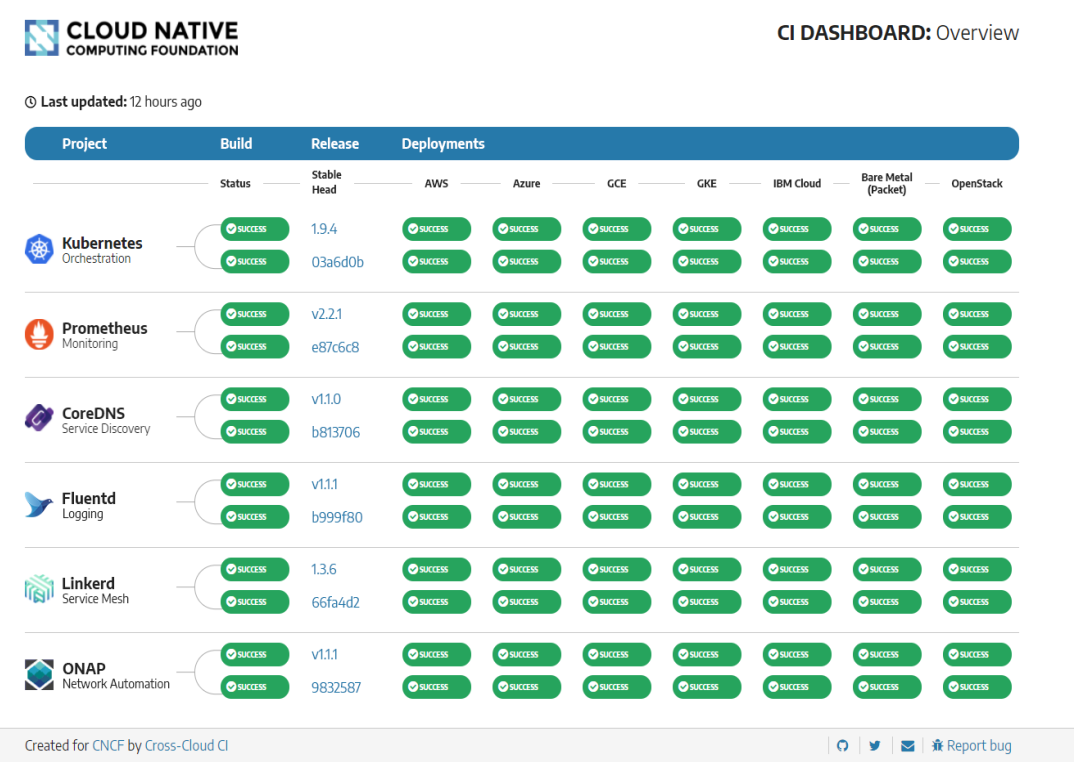Click the Deployments header column

tap(443, 144)
